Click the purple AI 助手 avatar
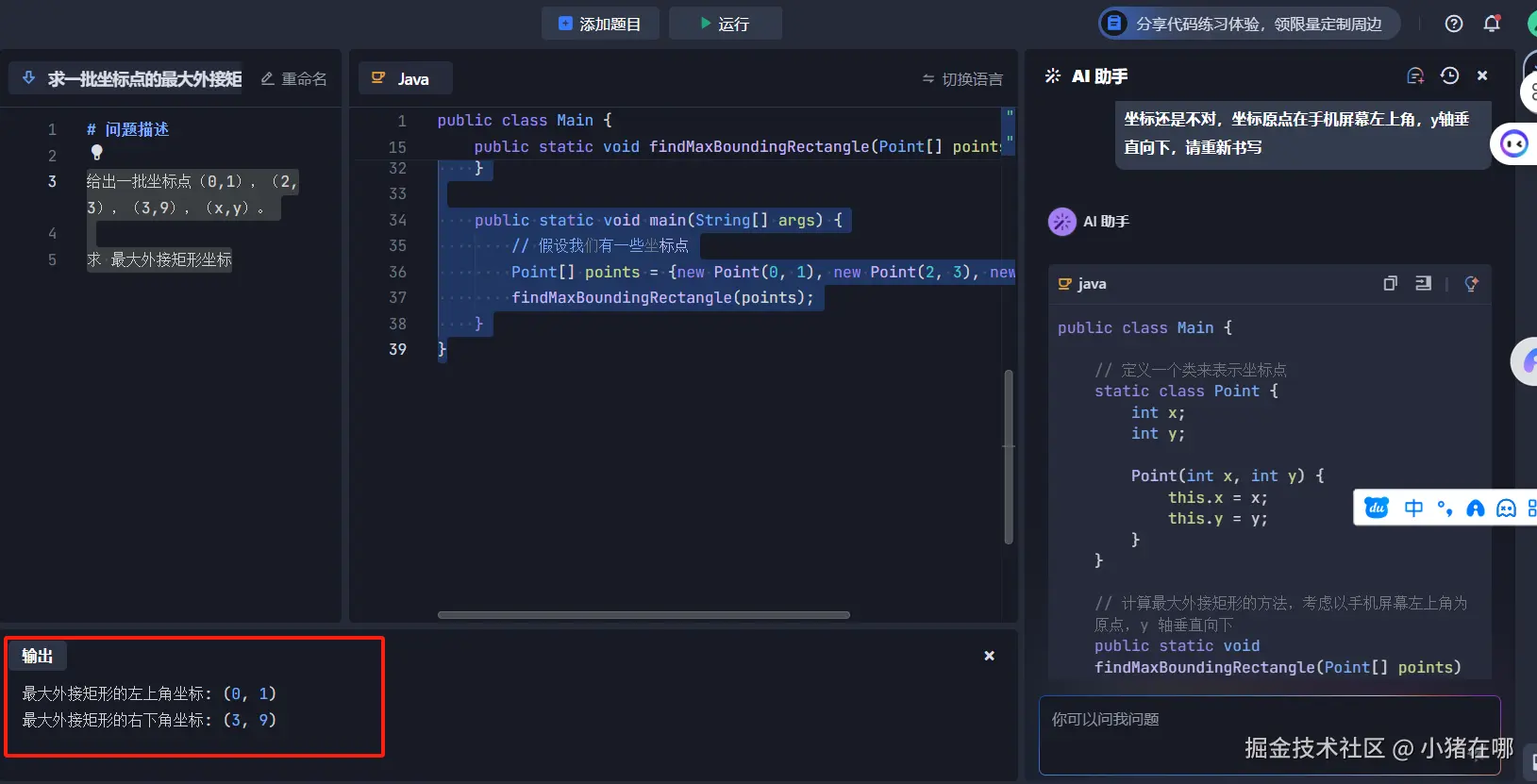 1062,222
